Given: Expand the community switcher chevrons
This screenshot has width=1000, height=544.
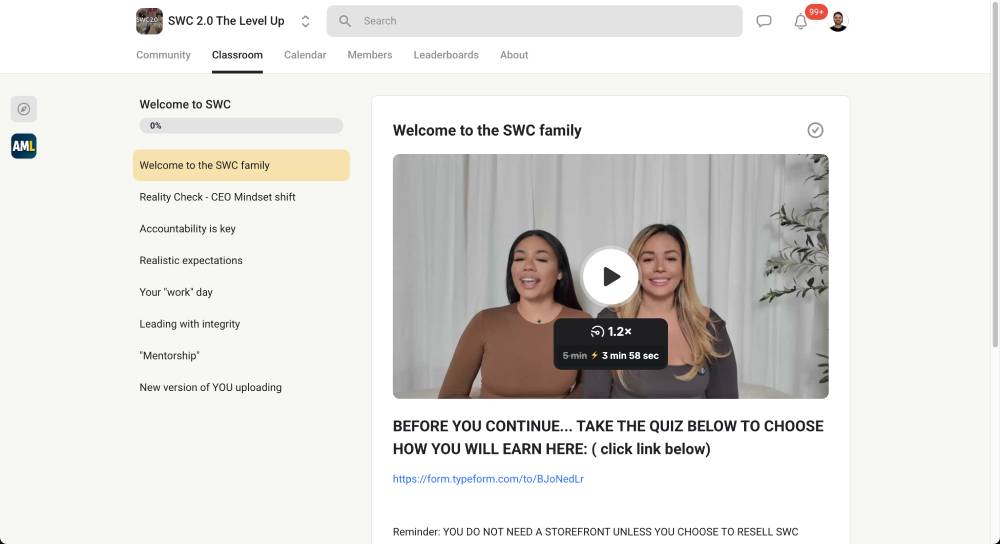Looking at the screenshot, I should tap(305, 21).
